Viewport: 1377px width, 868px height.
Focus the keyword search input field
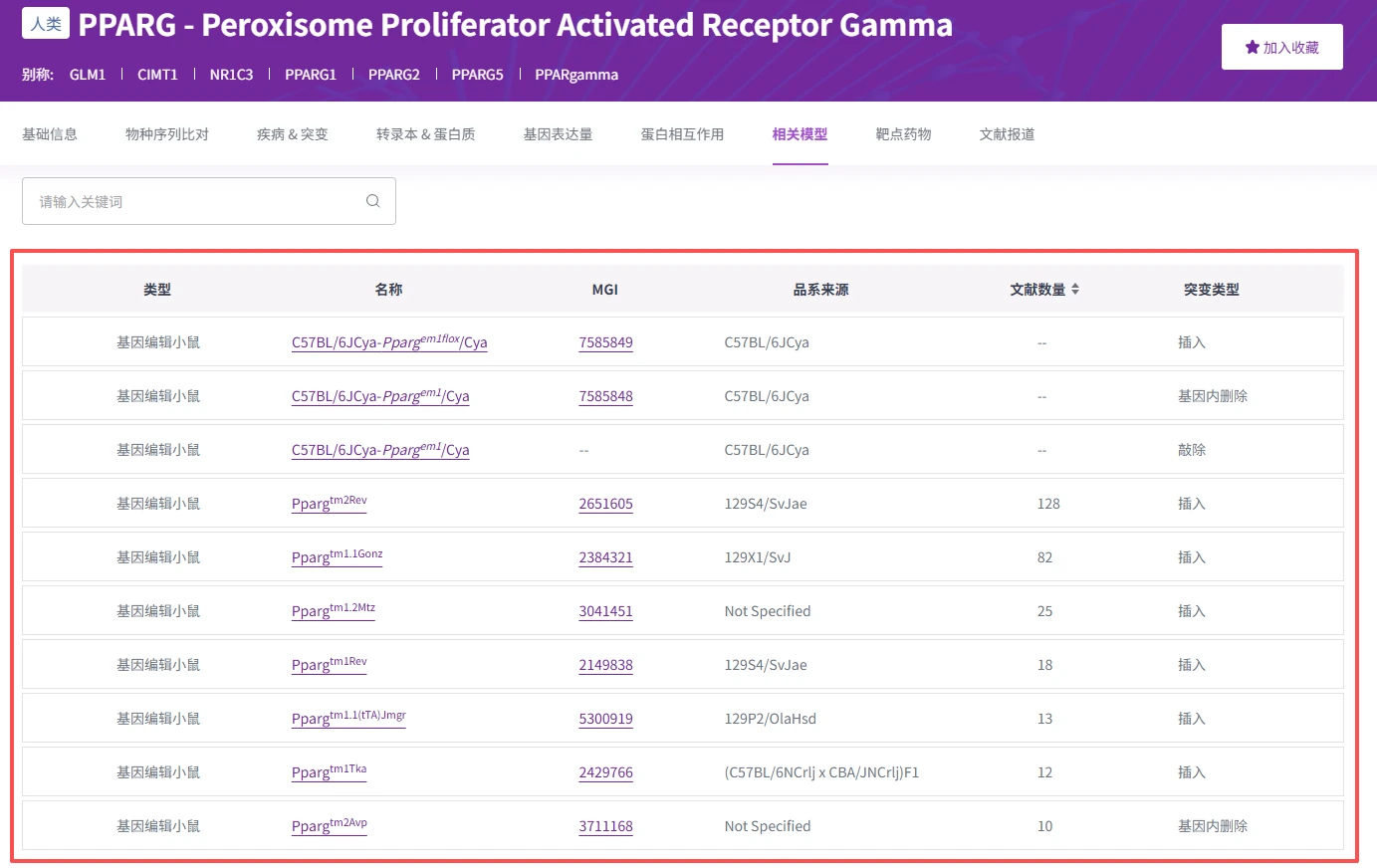[x=199, y=201]
